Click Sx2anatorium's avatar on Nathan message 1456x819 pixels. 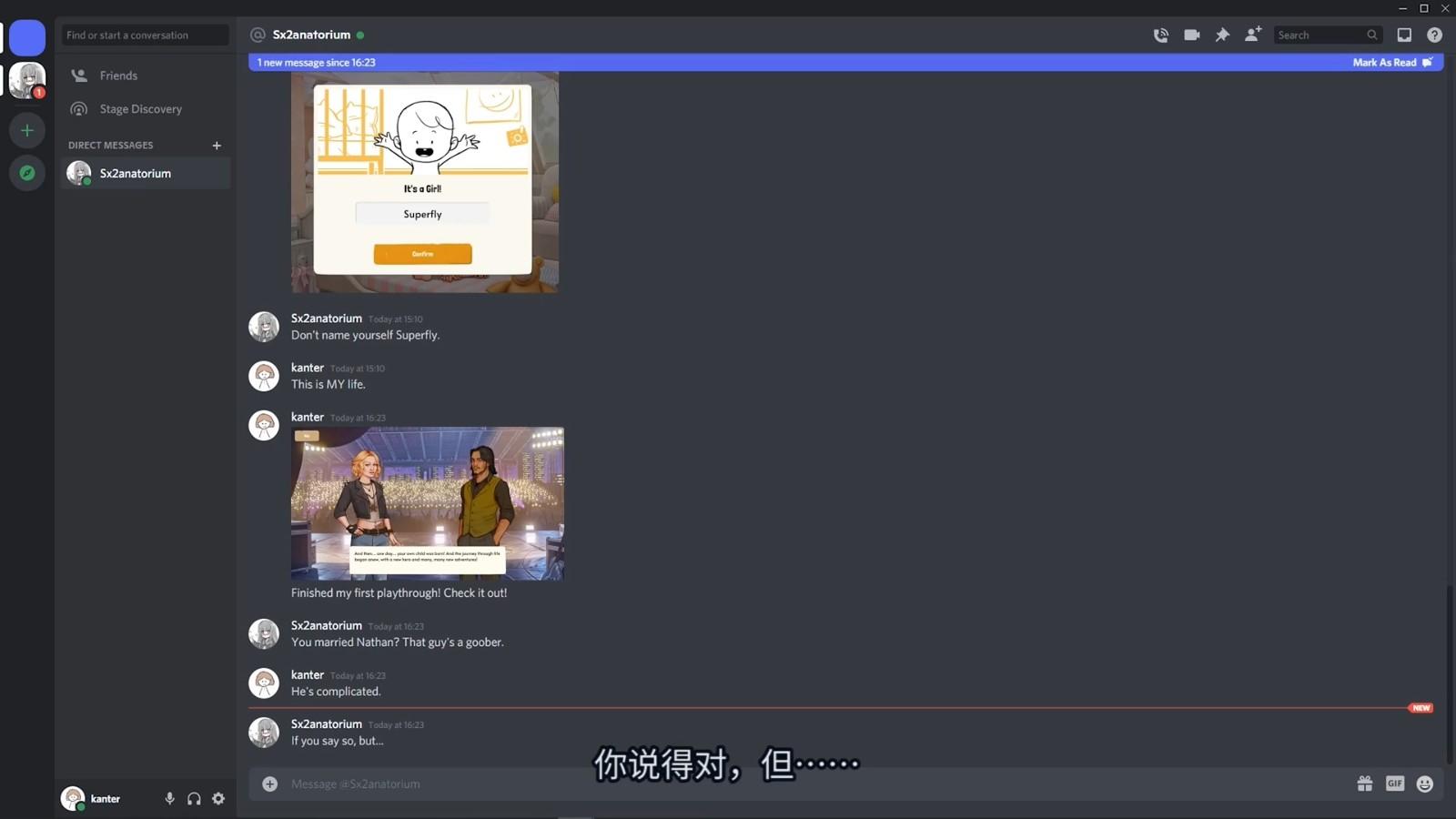coord(264,634)
